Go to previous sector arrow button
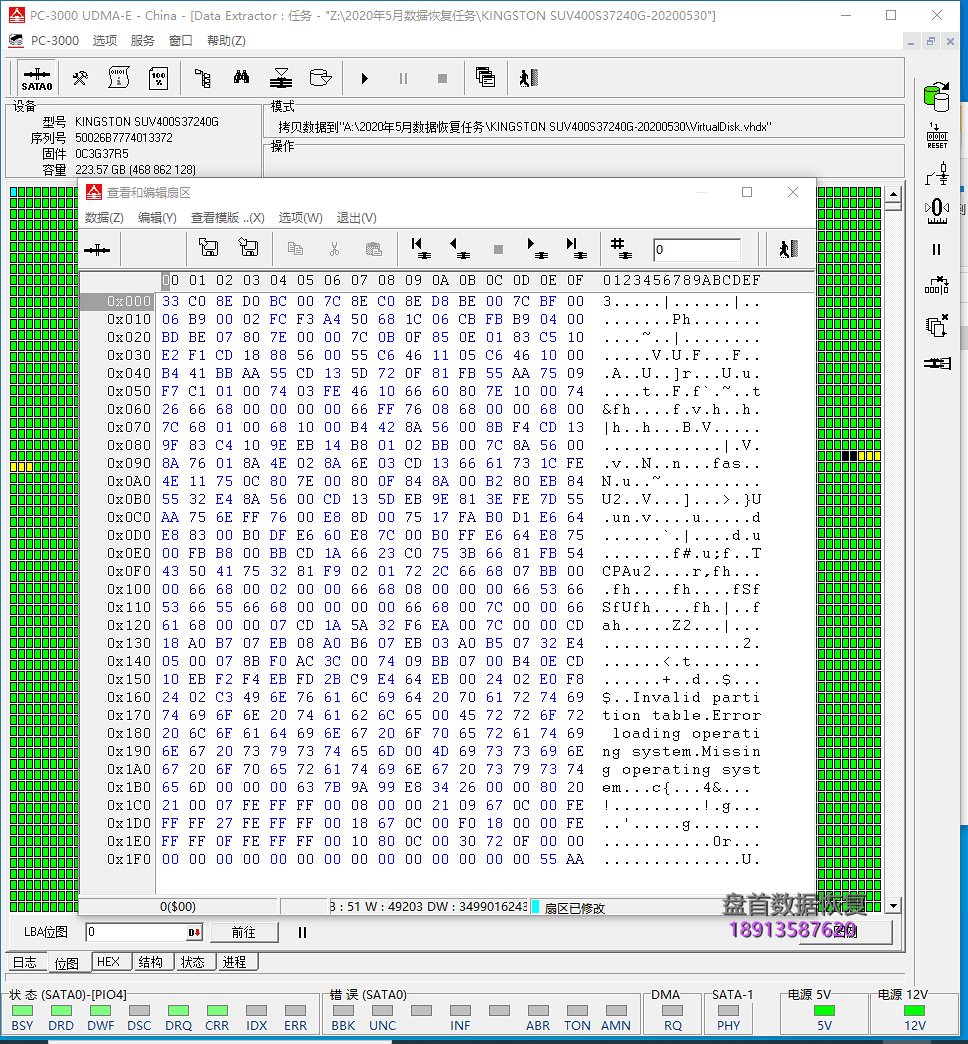Image resolution: width=968 pixels, height=1044 pixels. 459,248
